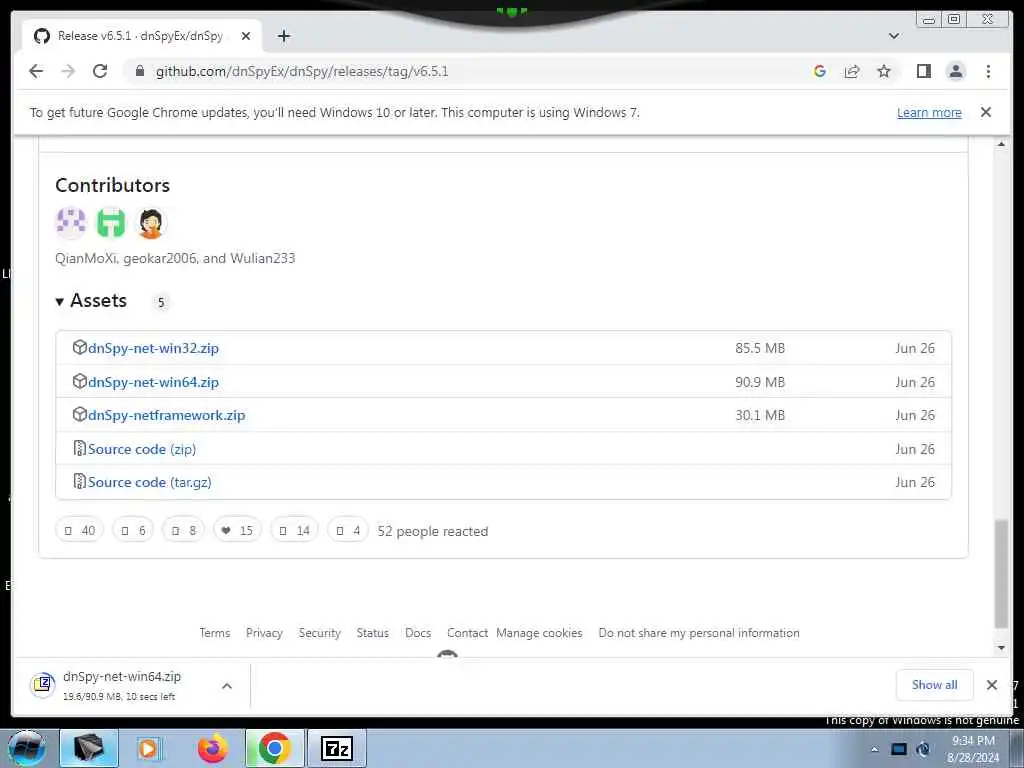Dismiss the Windows 7 update notice
Image resolution: width=1024 pixels, height=768 pixels.
tap(985, 112)
